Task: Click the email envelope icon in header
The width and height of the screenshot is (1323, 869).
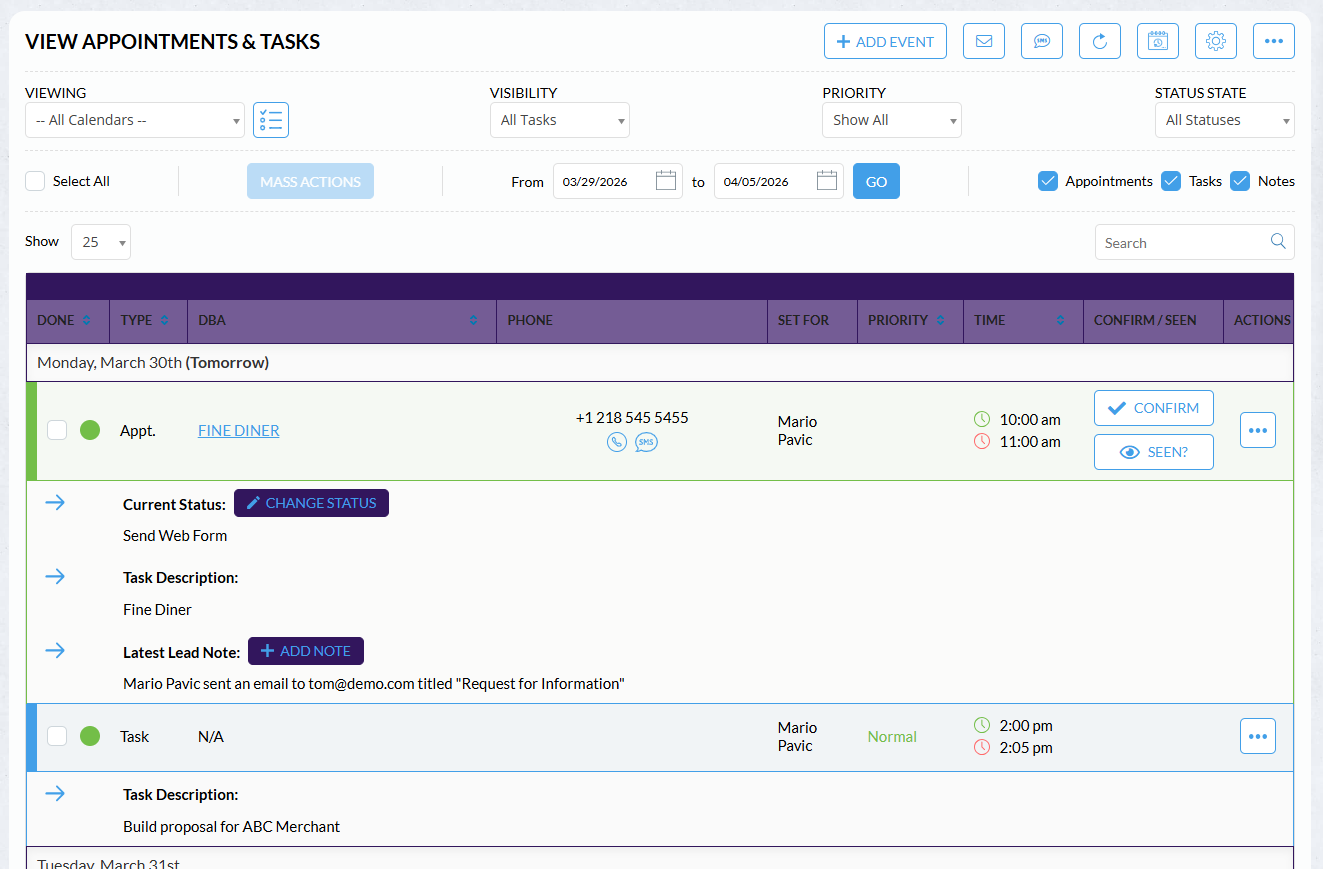Action: pos(983,41)
